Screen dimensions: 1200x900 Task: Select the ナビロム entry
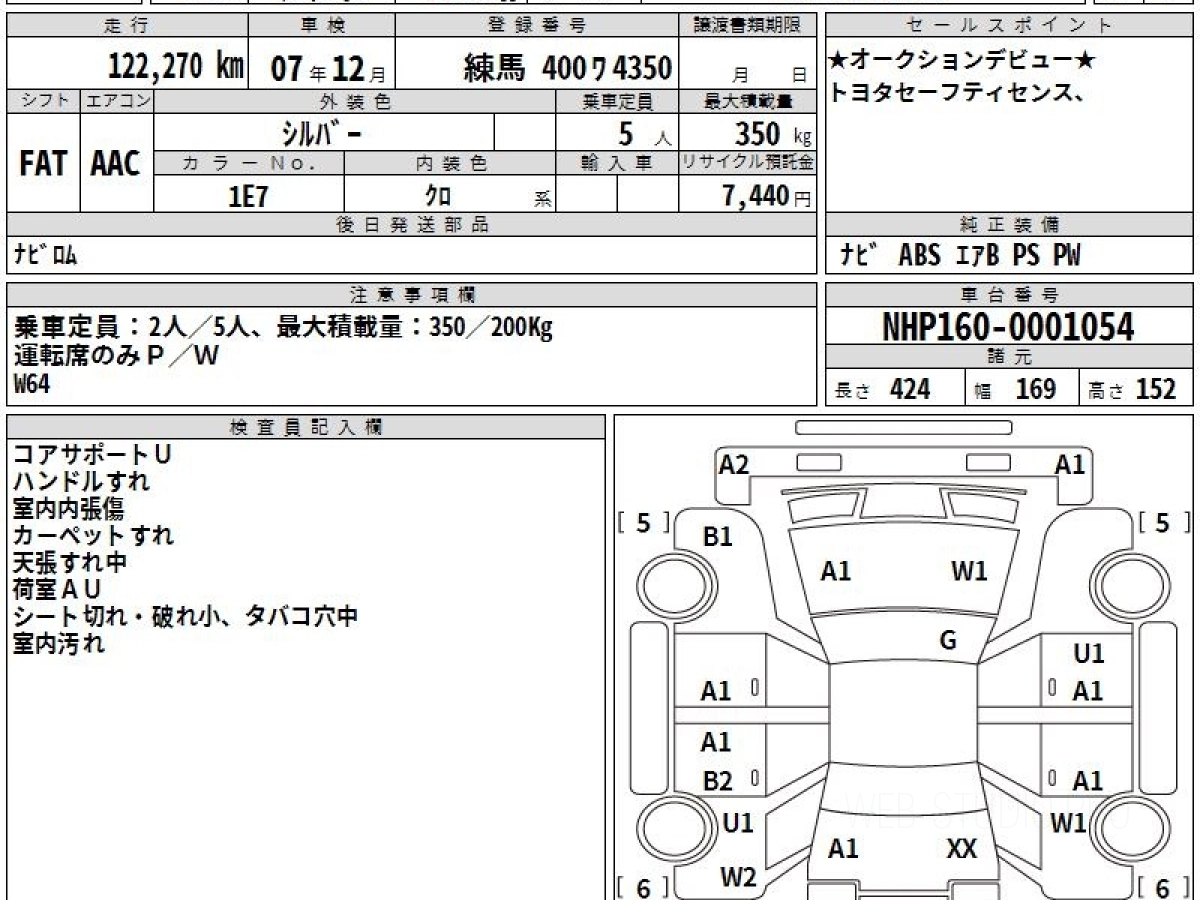pyautogui.click(x=45, y=256)
